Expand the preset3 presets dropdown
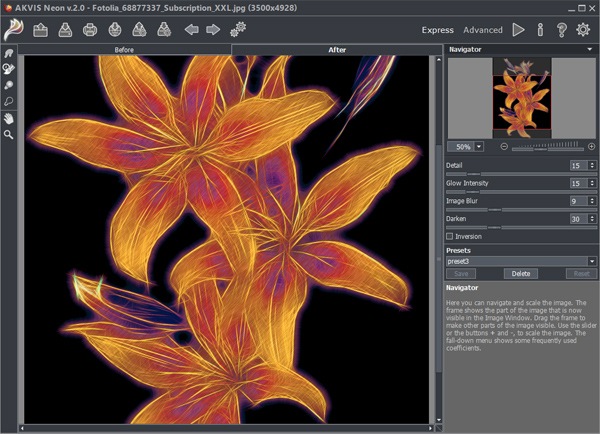The height and width of the screenshot is (434, 600). click(591, 261)
